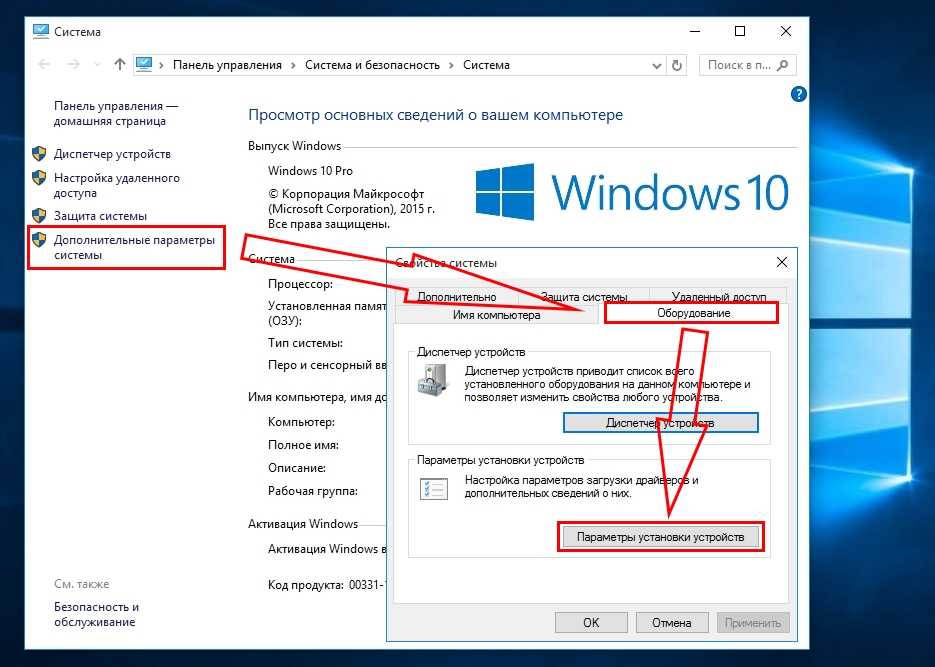Click 'Отмена' button
The height and width of the screenshot is (667, 935).
(x=671, y=622)
